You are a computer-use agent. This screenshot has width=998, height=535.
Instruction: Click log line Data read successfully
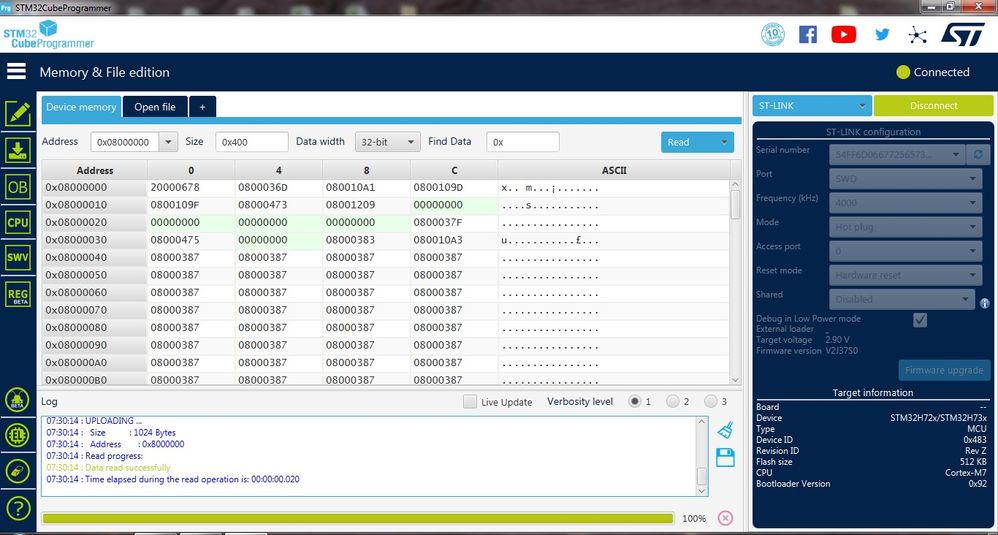point(108,468)
